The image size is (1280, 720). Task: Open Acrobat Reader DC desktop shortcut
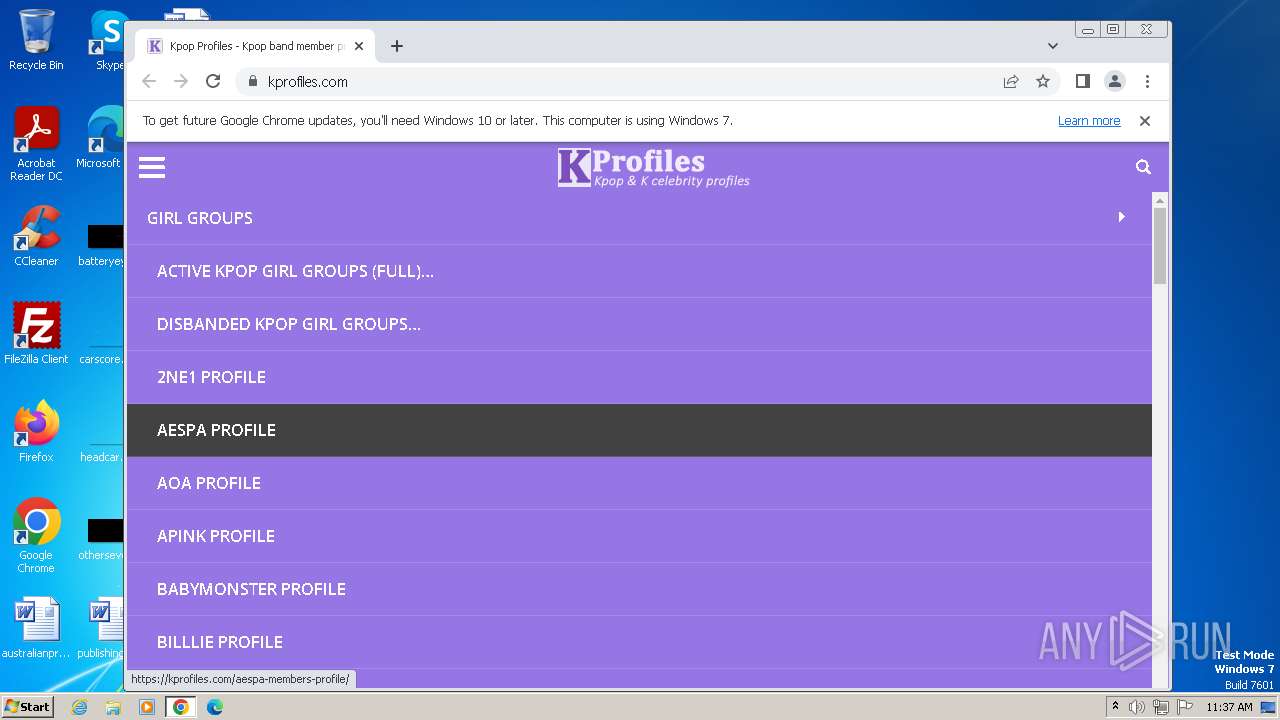[36, 145]
